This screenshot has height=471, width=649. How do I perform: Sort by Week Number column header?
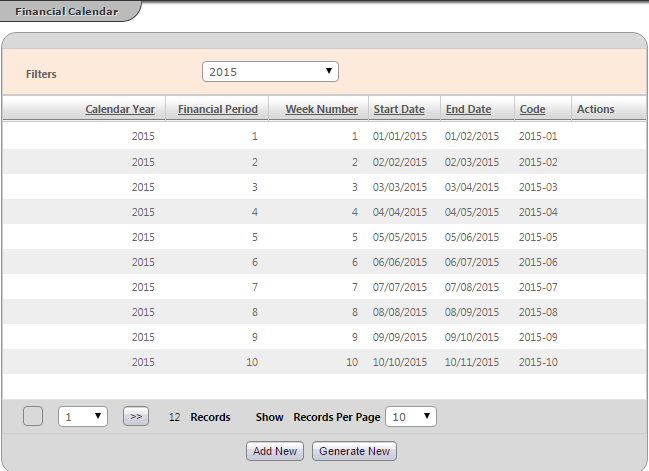point(321,109)
